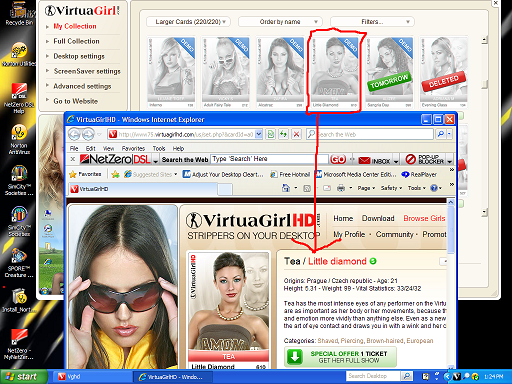Click the NetZero red GO button
This screenshot has width=512, height=384.
point(338,160)
